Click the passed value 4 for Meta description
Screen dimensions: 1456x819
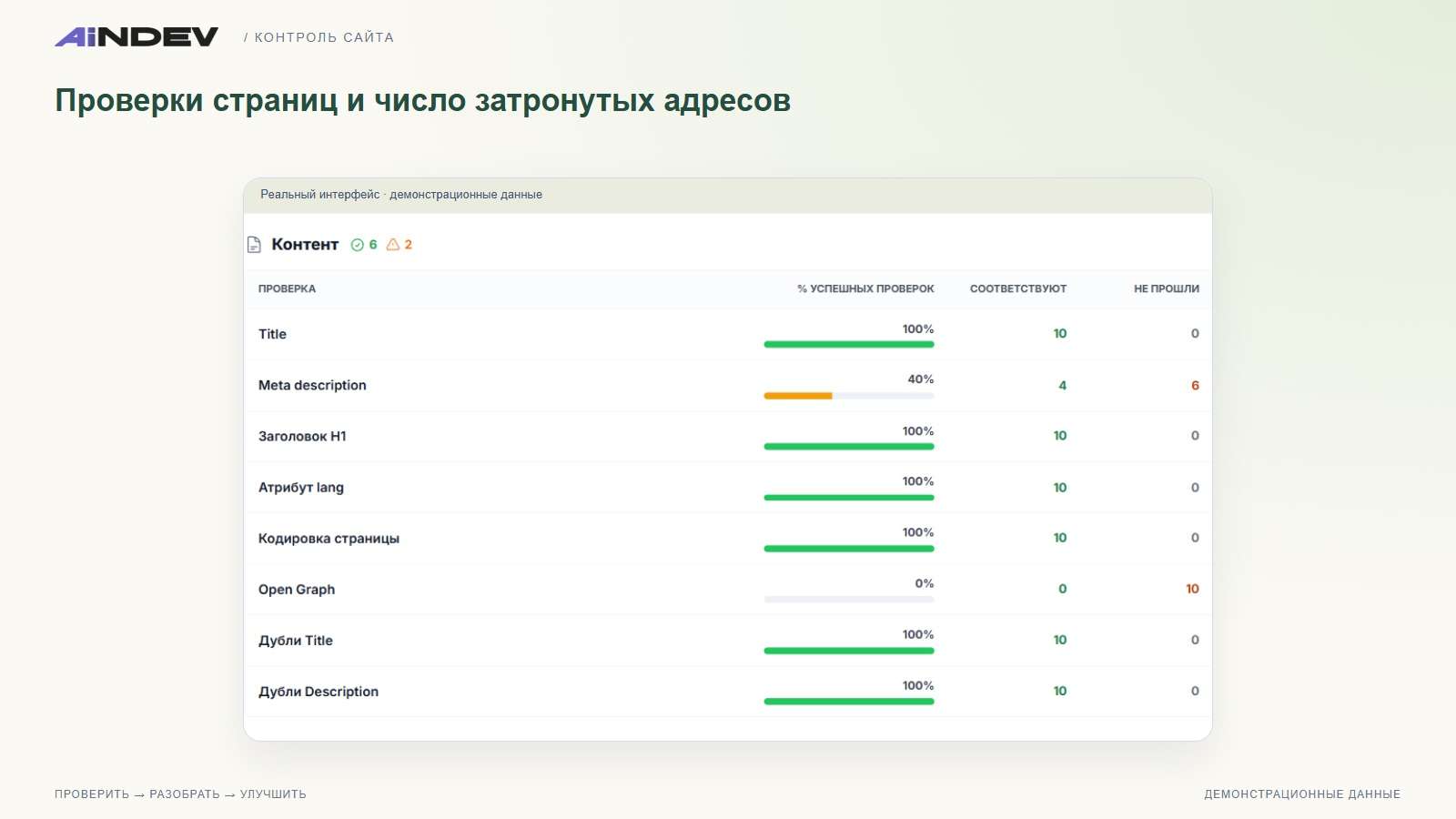pyautogui.click(x=1062, y=385)
